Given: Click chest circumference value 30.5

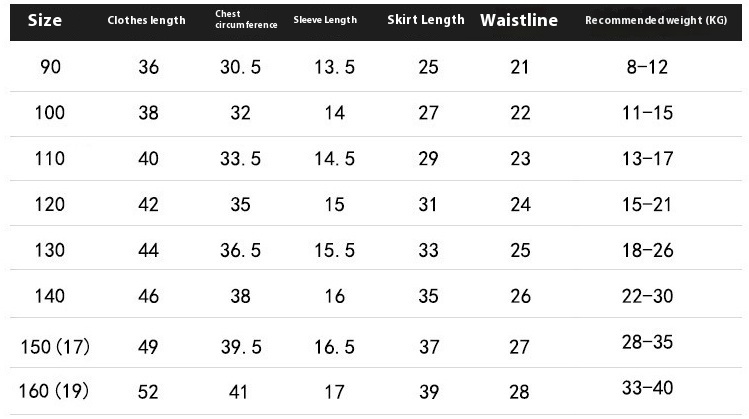Looking at the screenshot, I should pyautogui.click(x=240, y=67).
